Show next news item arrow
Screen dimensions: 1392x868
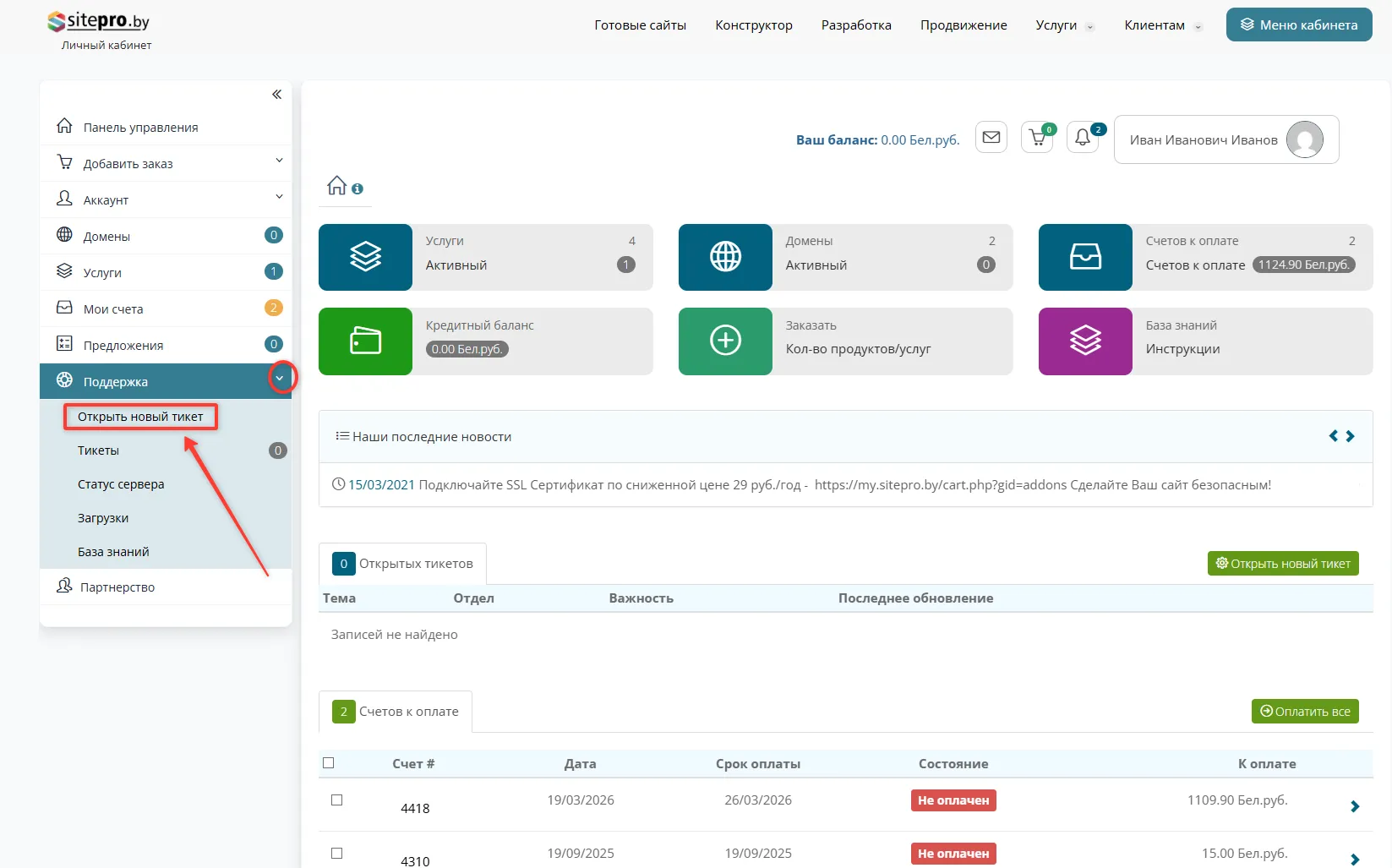coord(1351,436)
